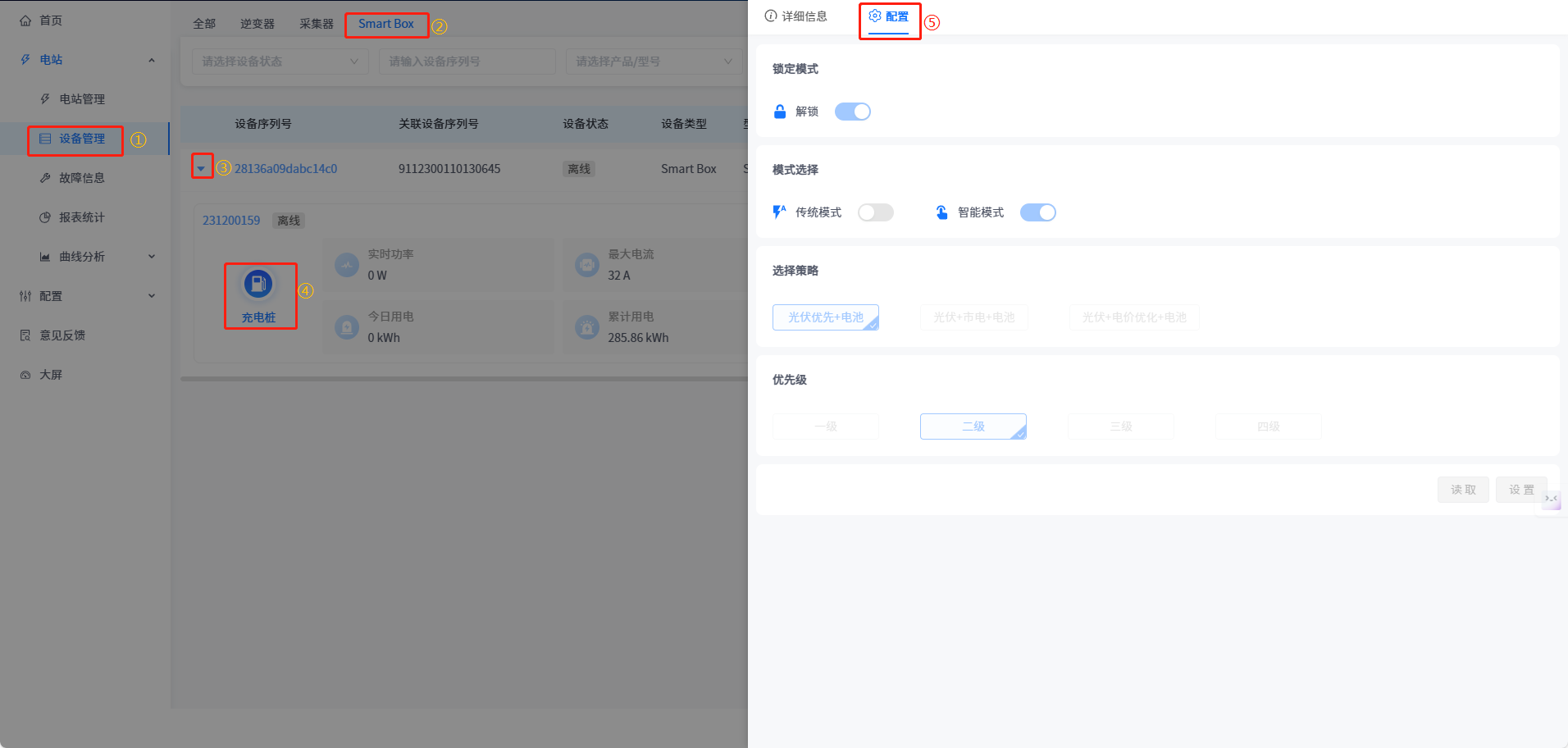This screenshot has width=1568, height=748.
Task: Select the inverter (逆变器) tab
Action: coord(258,24)
